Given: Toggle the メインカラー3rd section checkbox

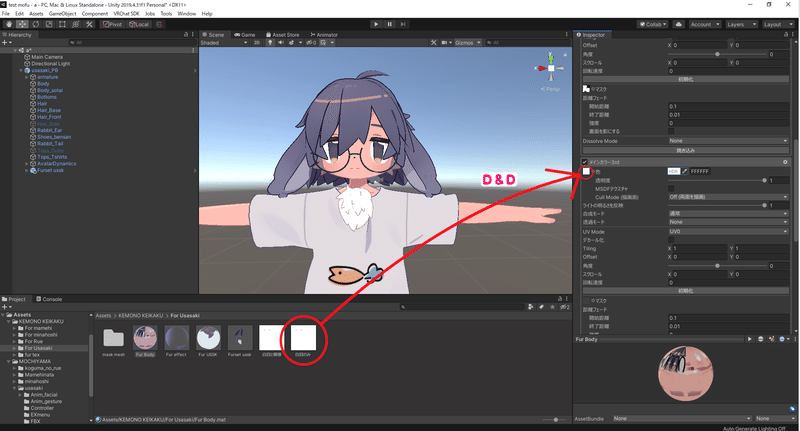Looking at the screenshot, I should [585, 162].
